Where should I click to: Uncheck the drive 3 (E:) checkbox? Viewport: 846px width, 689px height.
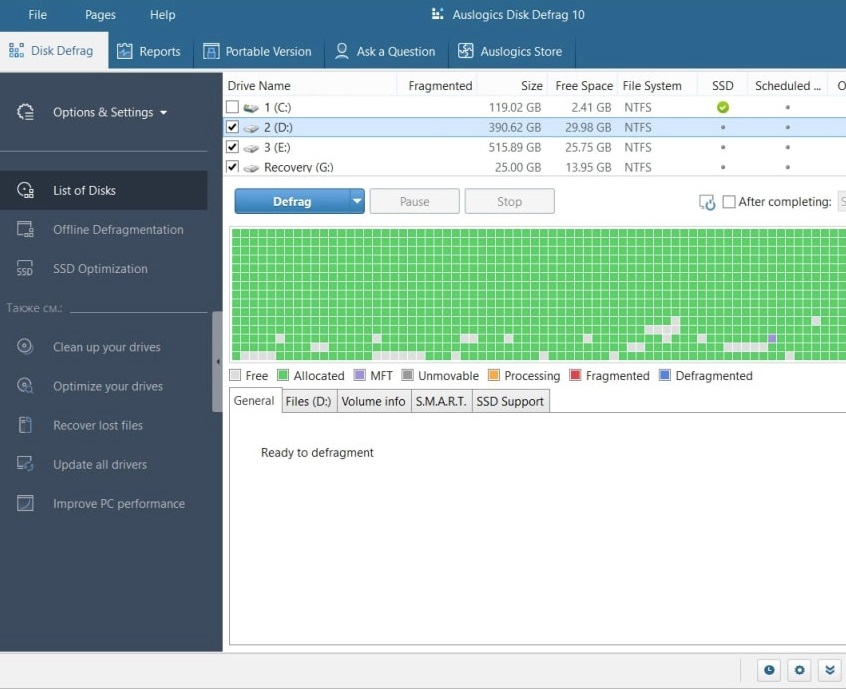pos(233,148)
